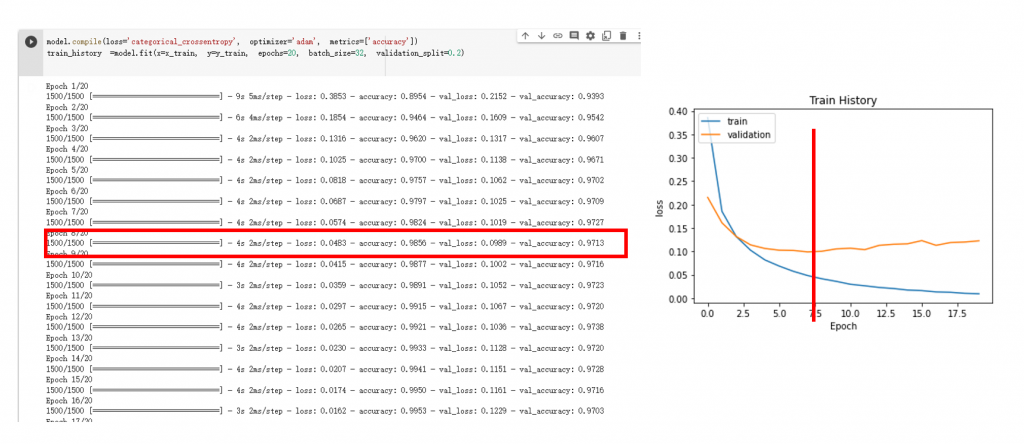Click loss 0.1316 in the epoch 3 row
This screenshot has width=1024, height=444.
(321, 138)
